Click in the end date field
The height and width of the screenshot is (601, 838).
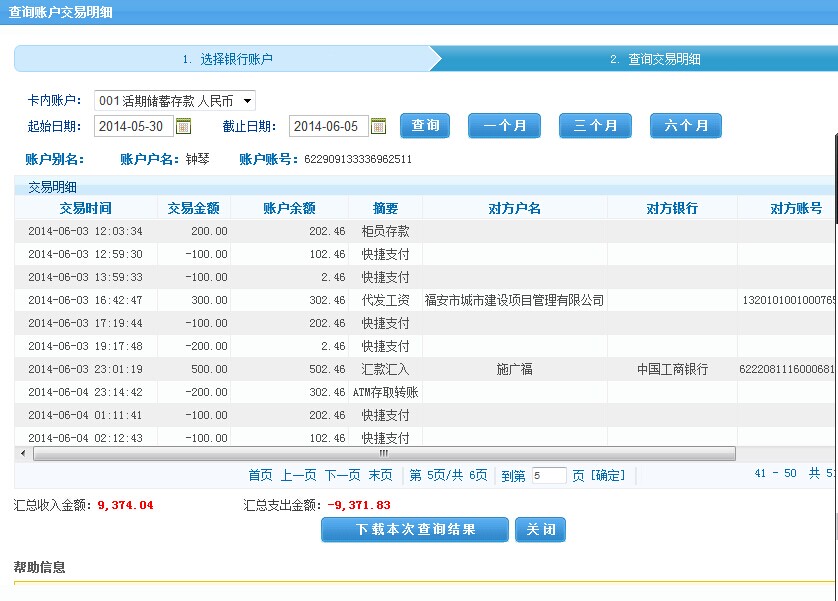point(328,126)
